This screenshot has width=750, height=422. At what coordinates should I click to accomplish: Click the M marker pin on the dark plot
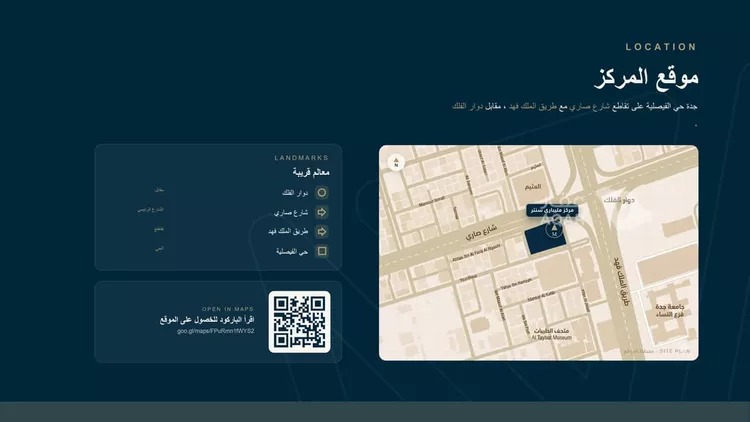point(554,230)
